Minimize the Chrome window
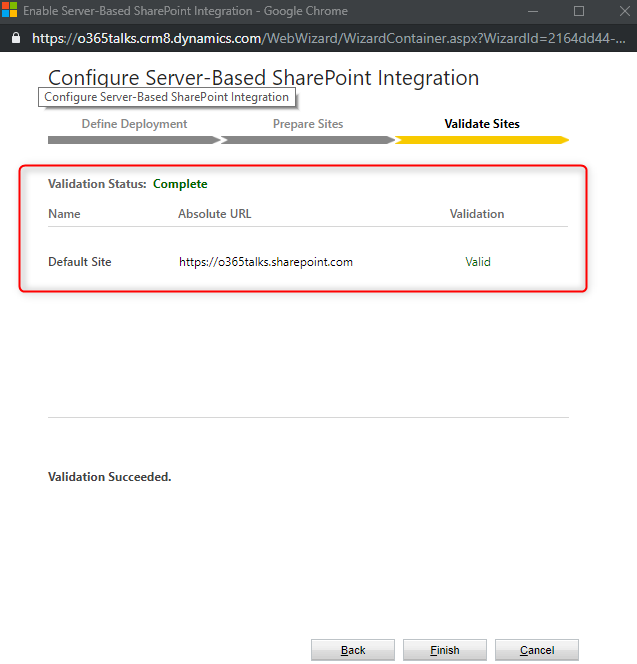The height and width of the screenshot is (664, 637). pos(533,11)
